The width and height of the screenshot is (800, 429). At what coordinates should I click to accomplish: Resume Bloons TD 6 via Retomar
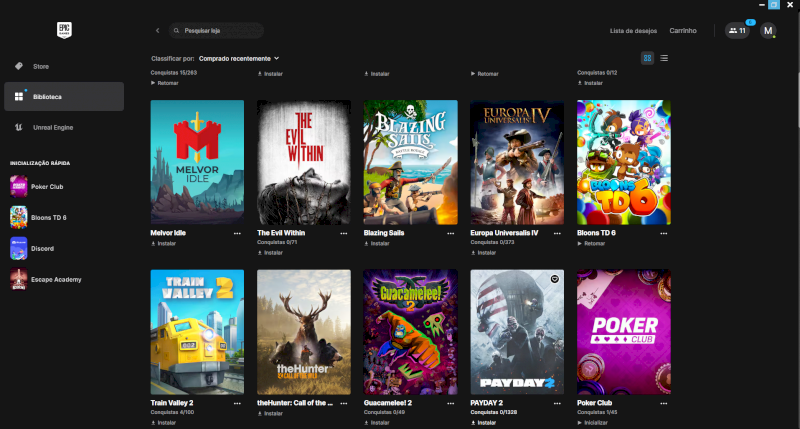pyautogui.click(x=591, y=244)
